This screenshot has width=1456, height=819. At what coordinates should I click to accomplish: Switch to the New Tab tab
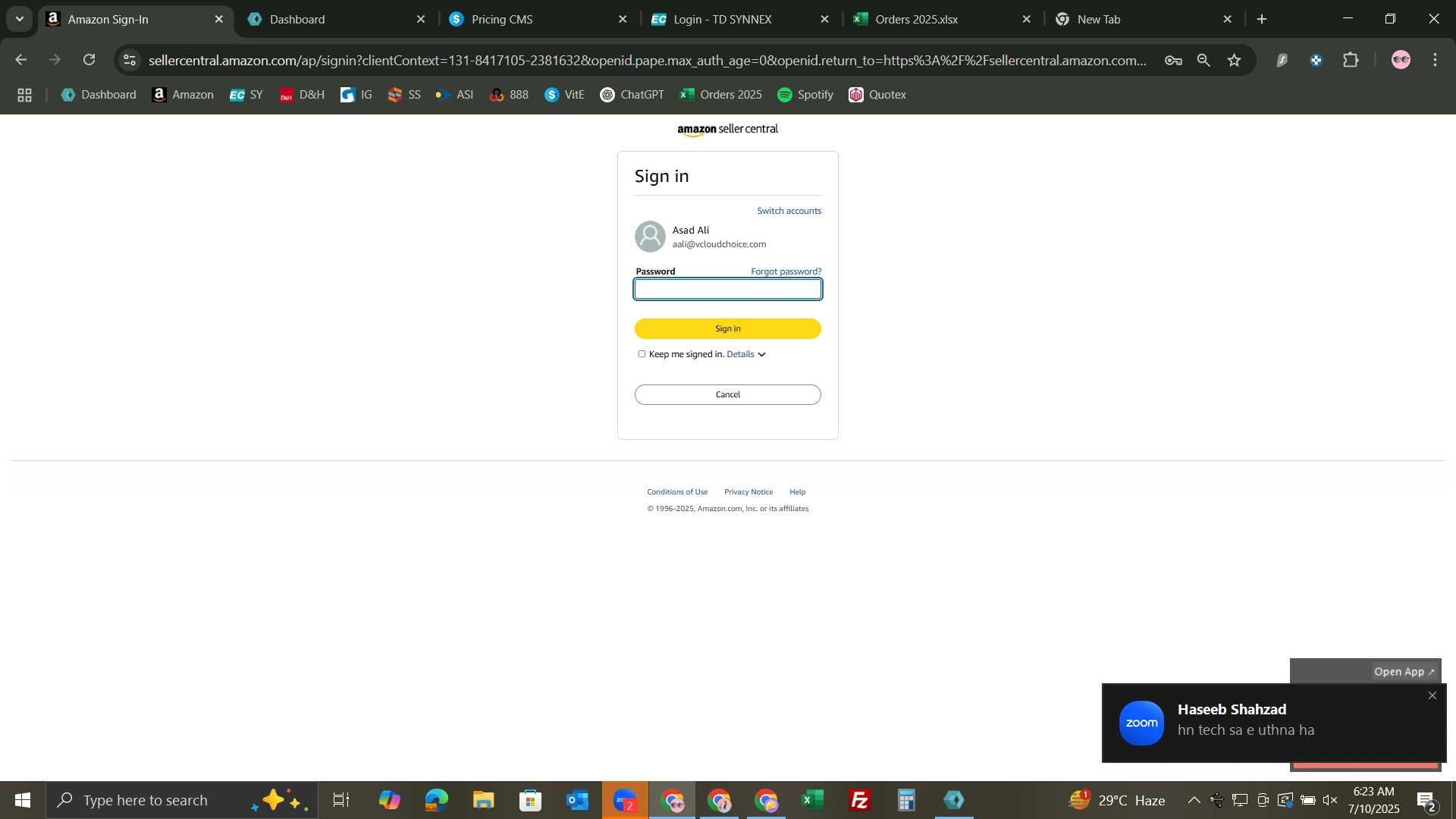pos(1144,19)
